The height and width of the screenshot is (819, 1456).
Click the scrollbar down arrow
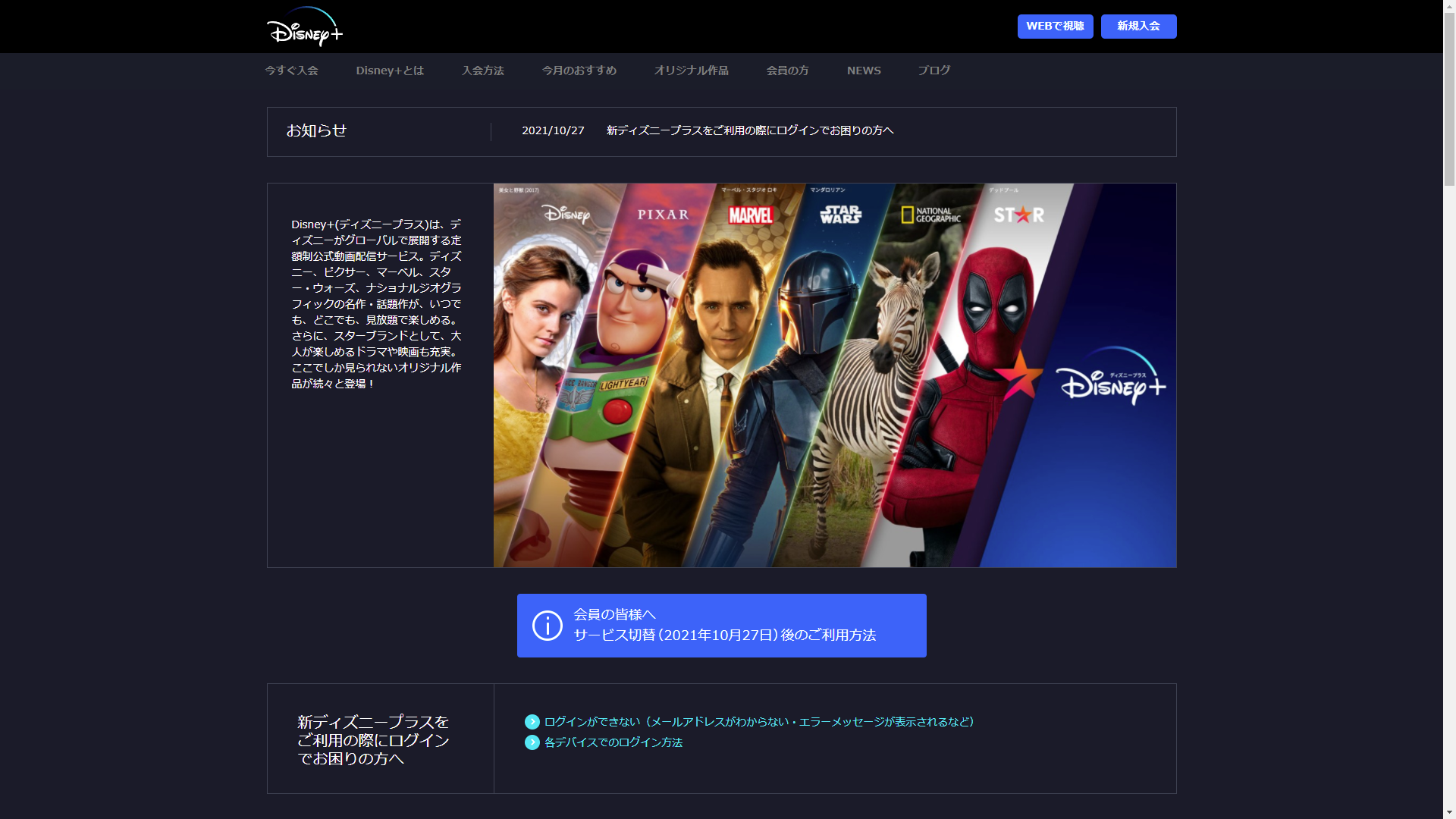pos(1449,813)
